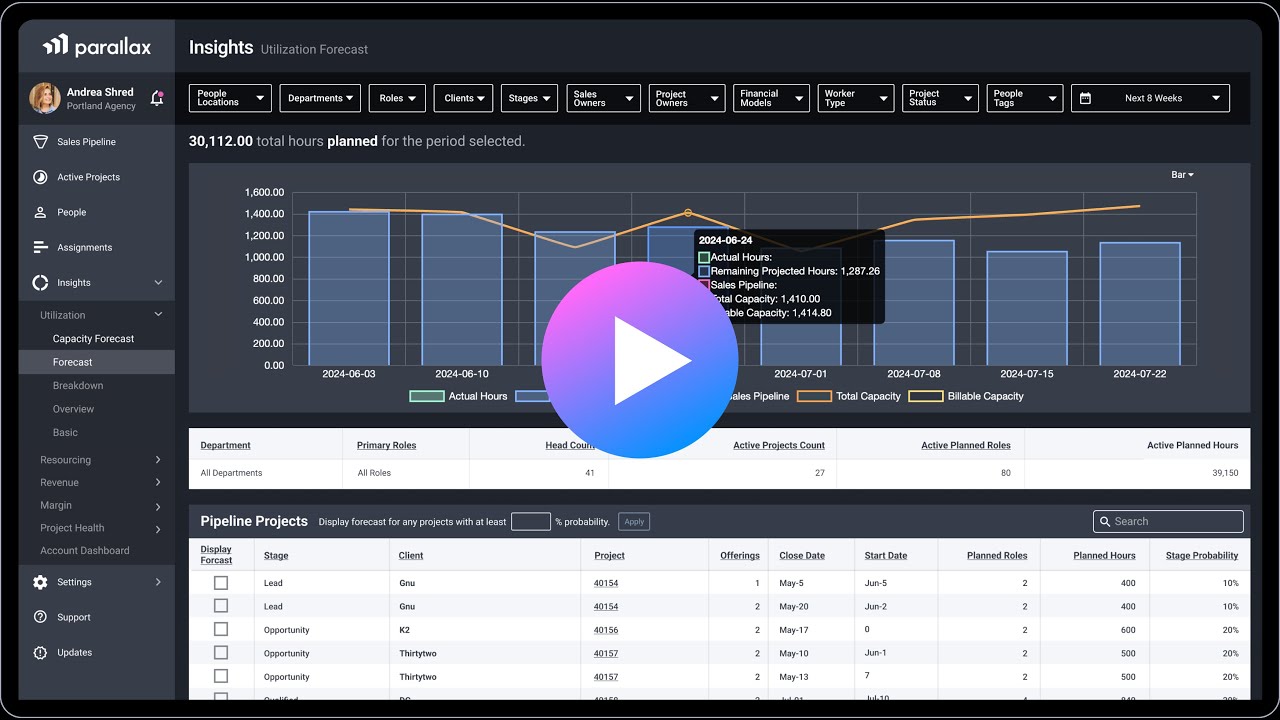1280x720 pixels.
Task: Click the Sales Pipeline funnel icon
Action: [40, 142]
